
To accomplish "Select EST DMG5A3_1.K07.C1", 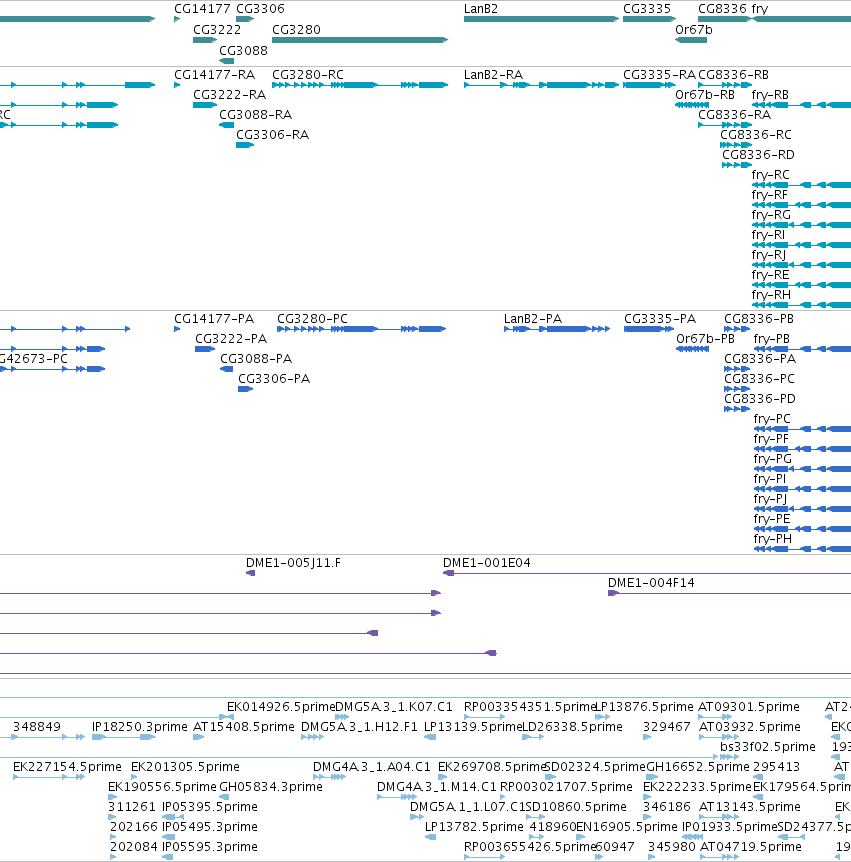I will (x=342, y=717).
